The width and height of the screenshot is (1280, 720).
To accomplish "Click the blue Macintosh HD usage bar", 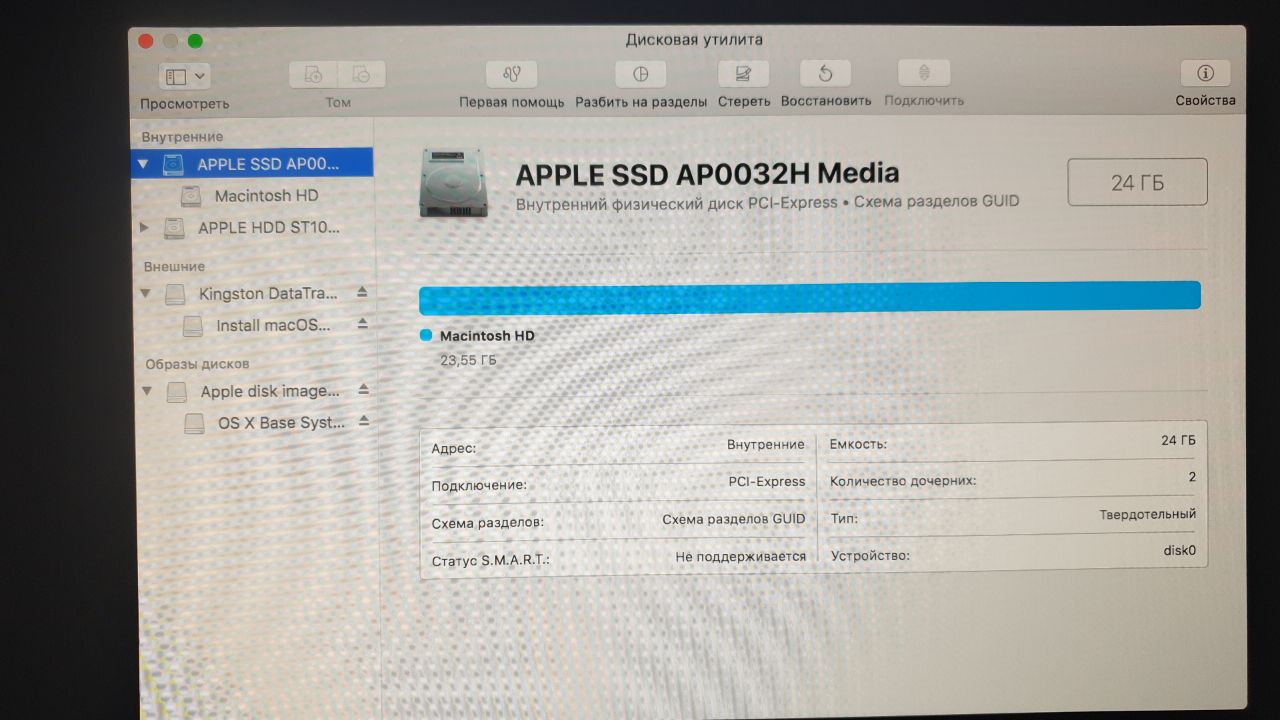I will click(810, 297).
